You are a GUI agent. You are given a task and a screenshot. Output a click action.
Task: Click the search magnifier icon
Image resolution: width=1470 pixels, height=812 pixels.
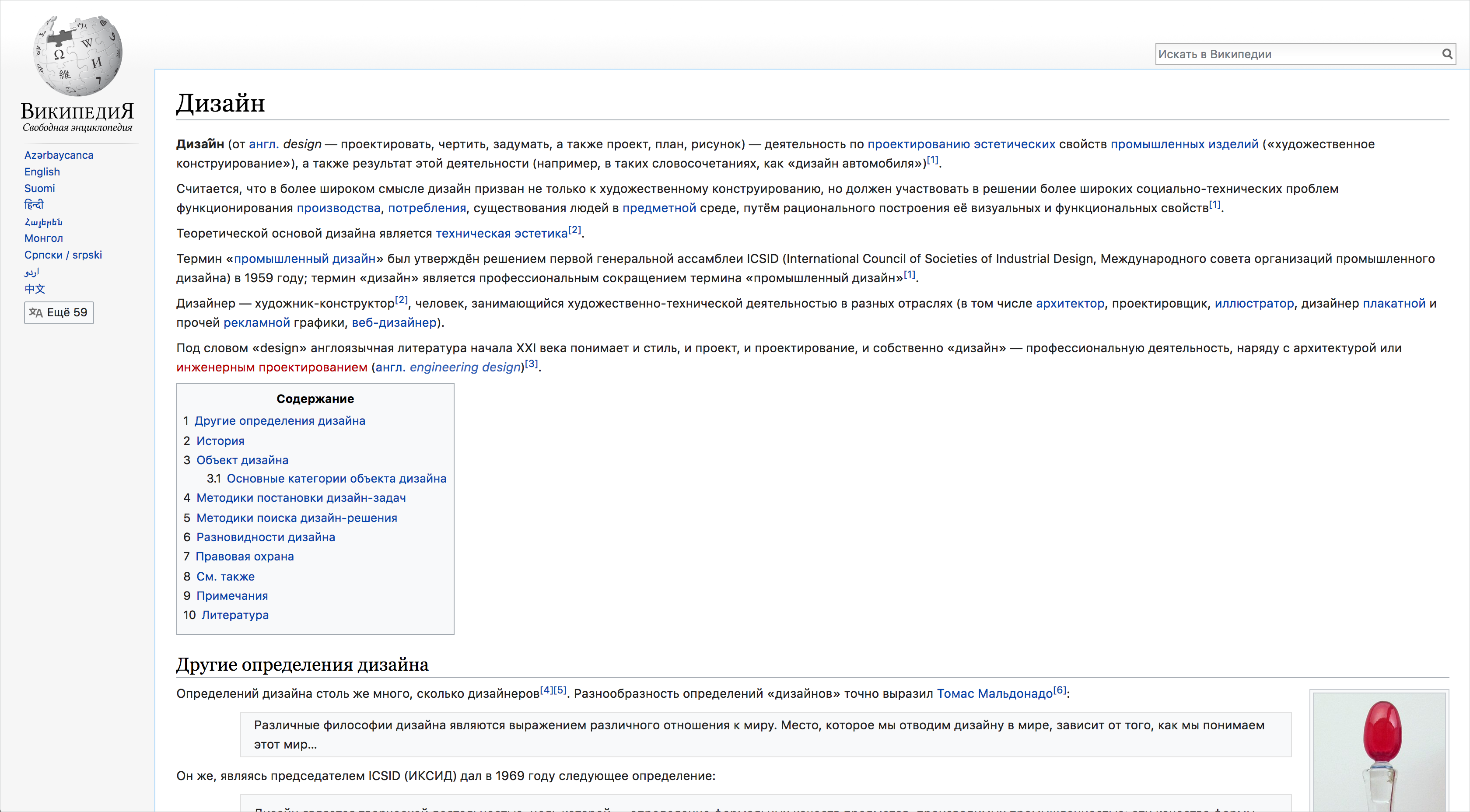click(x=1447, y=54)
